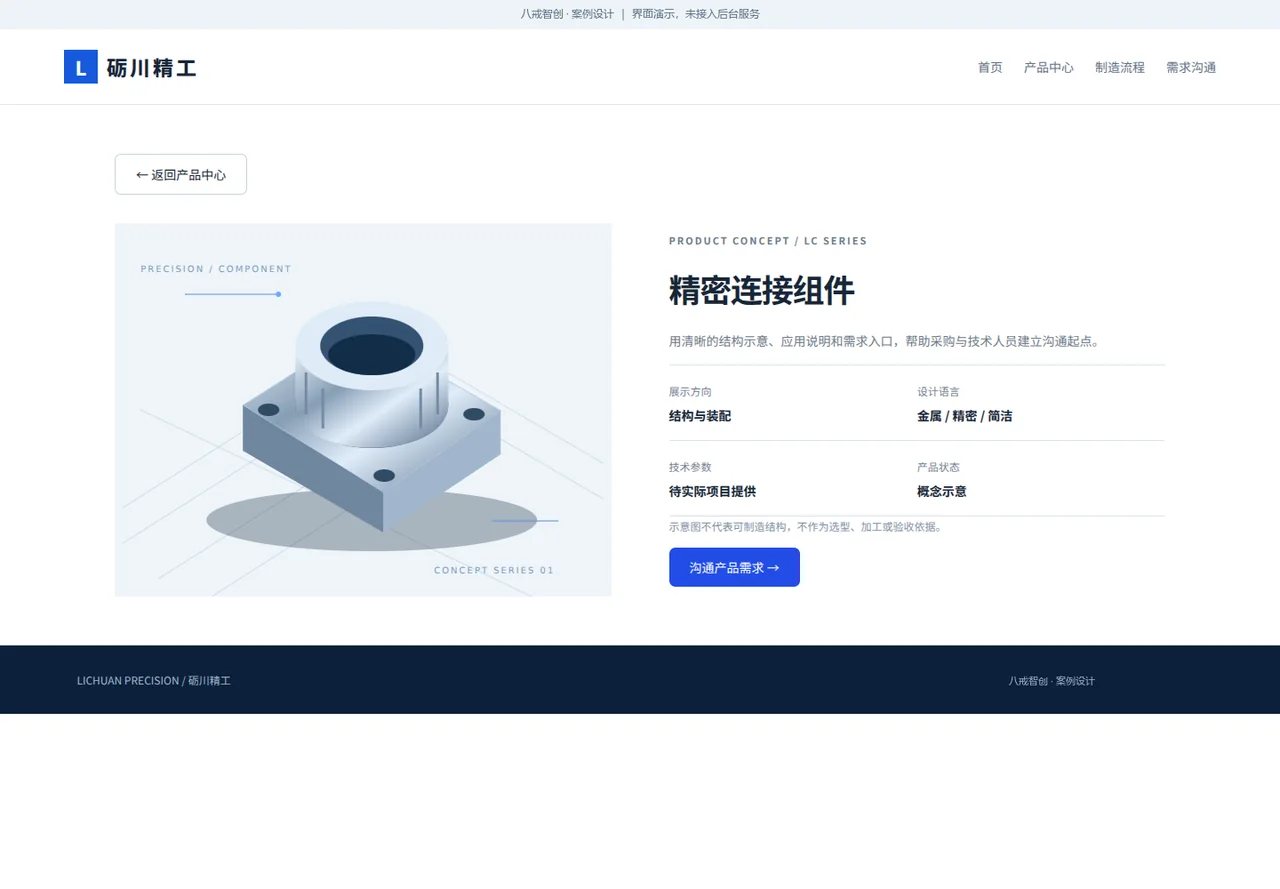This screenshot has height=889, width=1280.
Task: Click the product description paragraph starting 用清晰的结构示意
Action: (x=885, y=341)
